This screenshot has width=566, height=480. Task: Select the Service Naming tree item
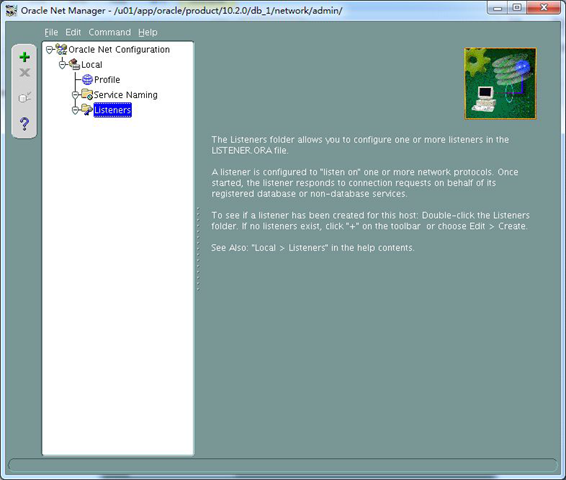[x=126, y=95]
